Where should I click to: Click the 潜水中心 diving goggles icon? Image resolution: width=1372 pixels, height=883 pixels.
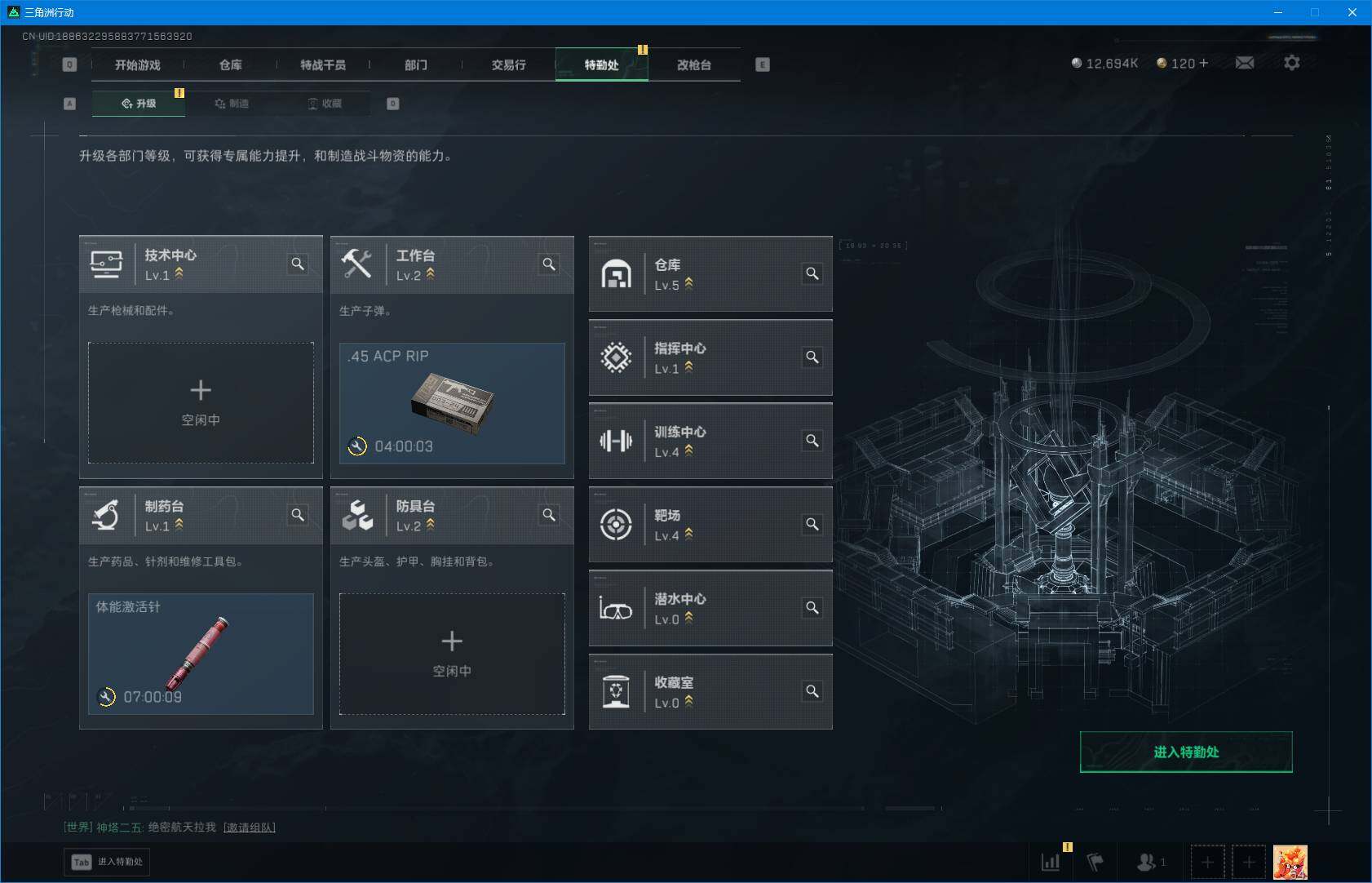[x=616, y=609]
